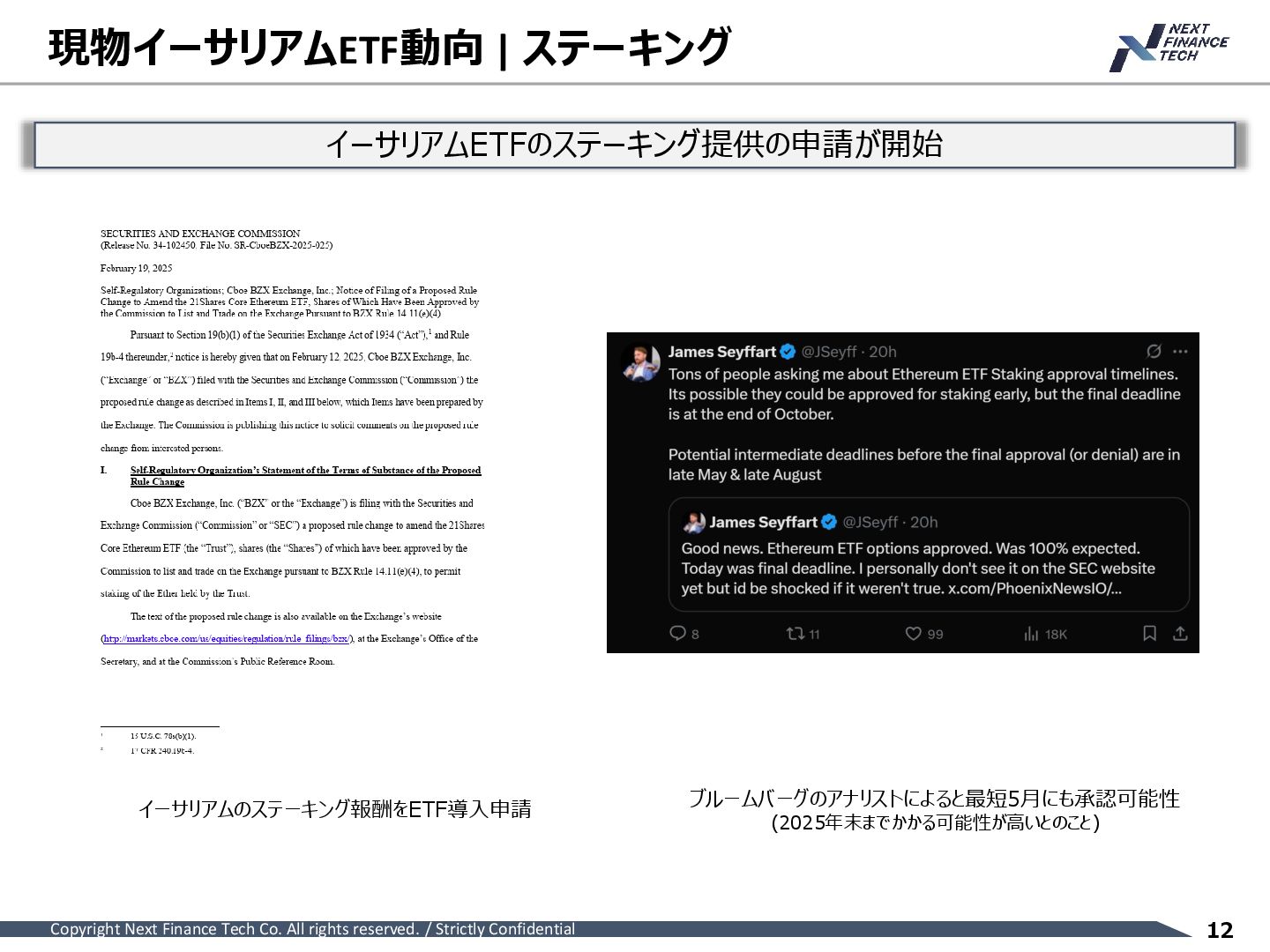
Task: Click the bookmark icon on the tweet
Action: click(1149, 633)
